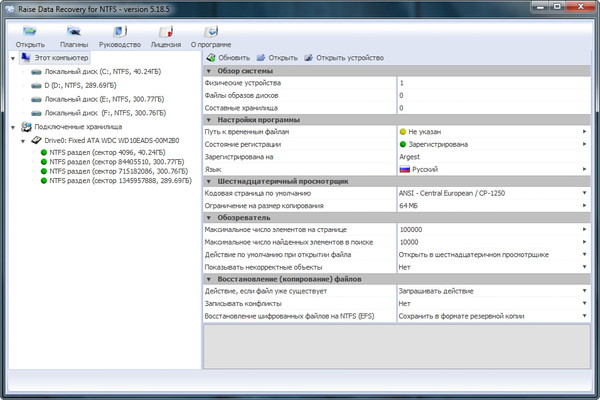This screenshot has height=400, width=600.
Task: Select Drive0: Fixed ATA WDC label
Action: click(x=111, y=140)
